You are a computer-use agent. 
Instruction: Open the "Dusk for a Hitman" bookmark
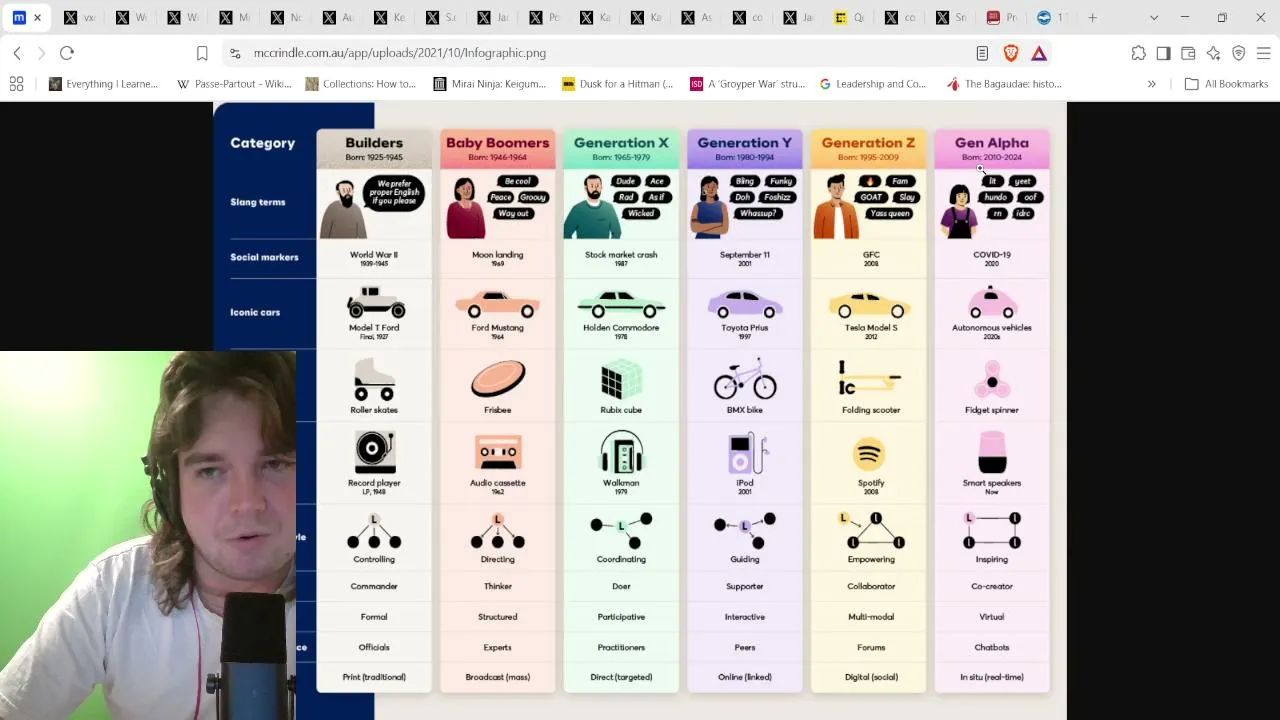click(618, 84)
